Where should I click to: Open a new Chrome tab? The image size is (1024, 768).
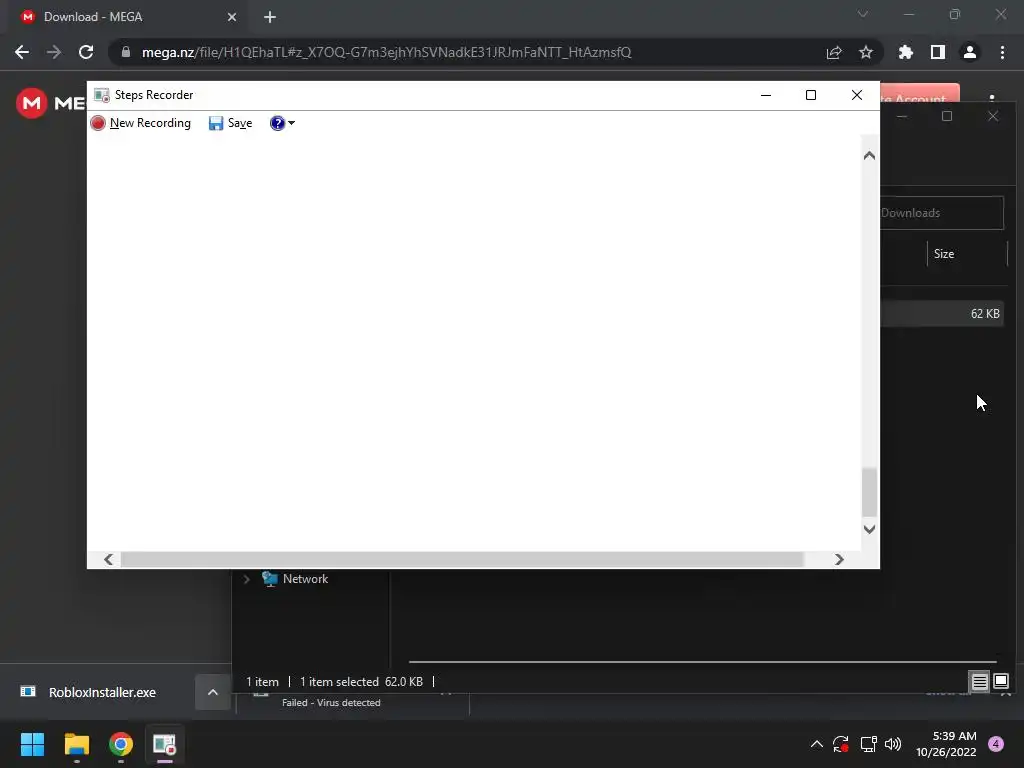coord(270,17)
